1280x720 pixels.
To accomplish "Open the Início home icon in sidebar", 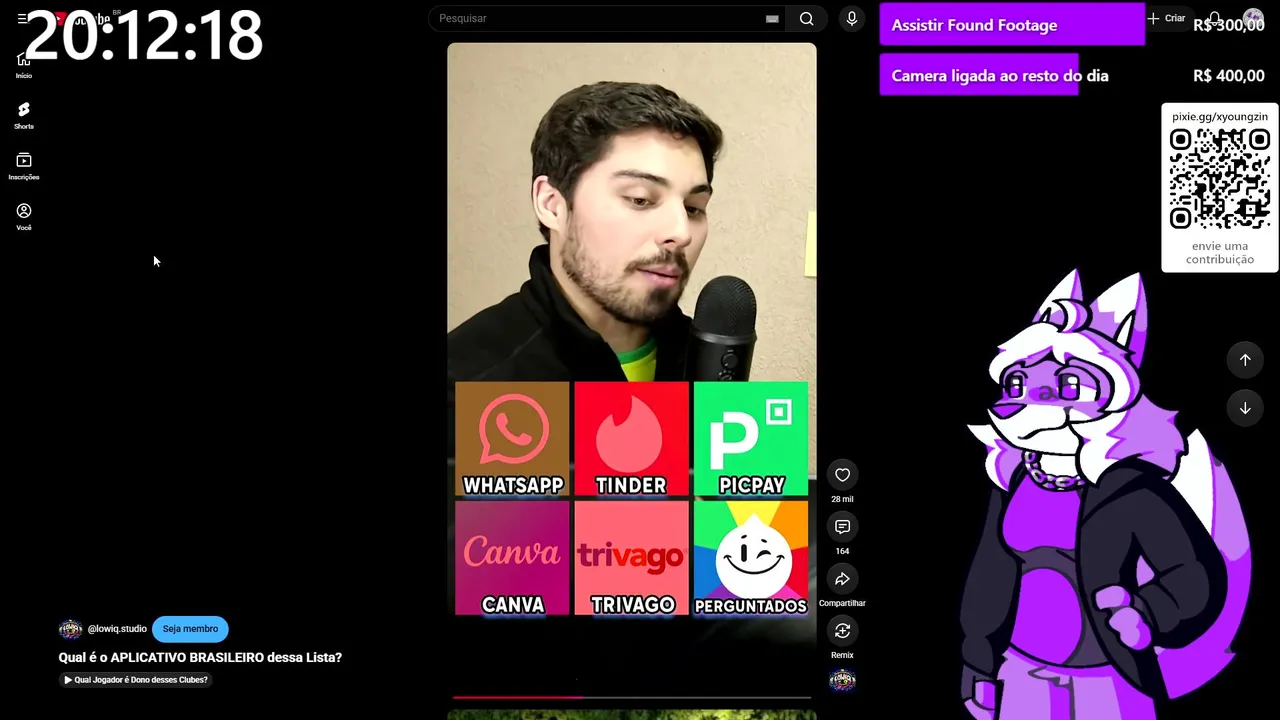I will [x=23, y=64].
